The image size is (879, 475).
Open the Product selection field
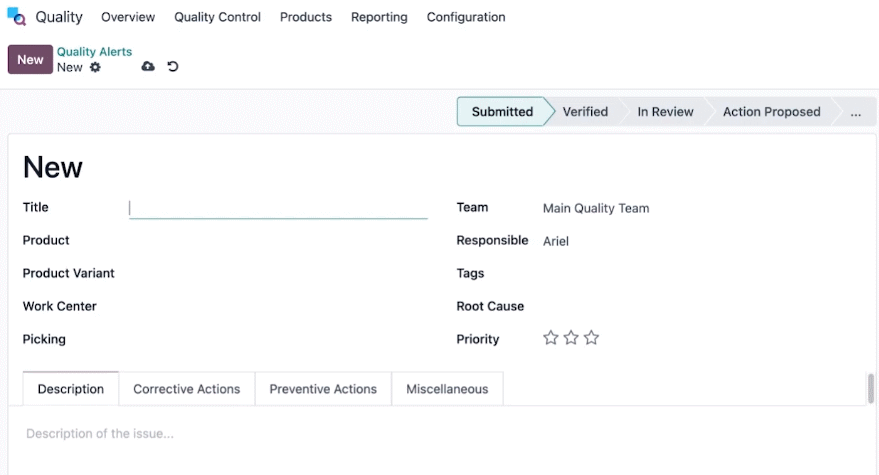click(x=278, y=241)
